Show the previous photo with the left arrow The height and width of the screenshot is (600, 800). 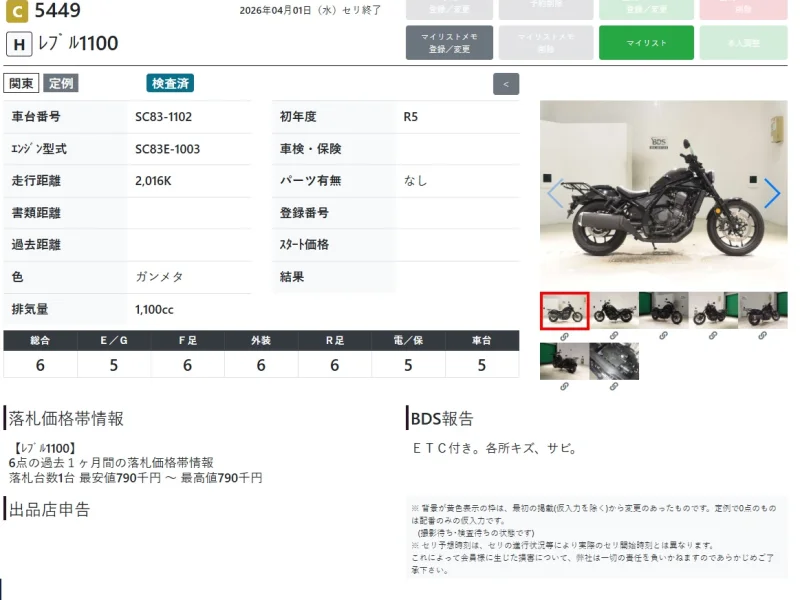(555, 193)
